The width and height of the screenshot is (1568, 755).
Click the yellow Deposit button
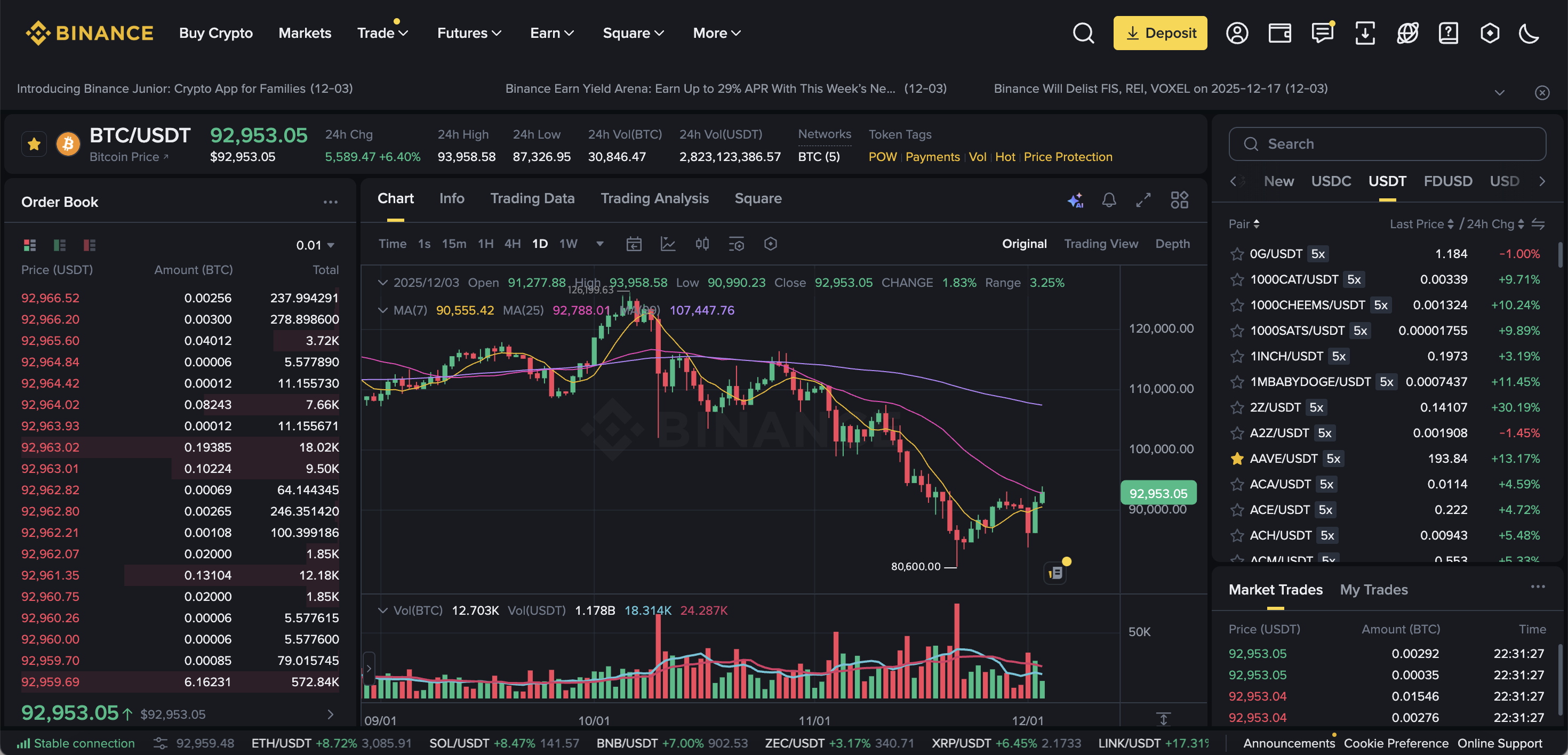point(1159,33)
